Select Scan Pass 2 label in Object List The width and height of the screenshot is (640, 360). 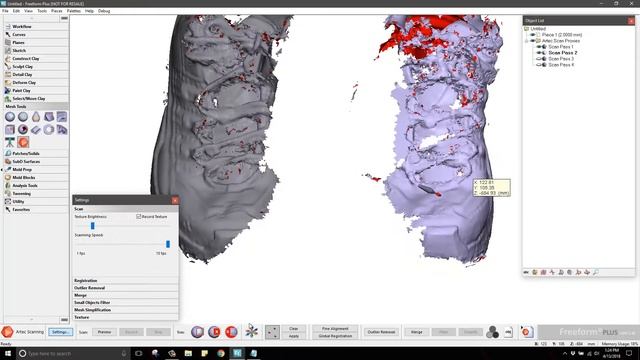pyautogui.click(x=562, y=53)
